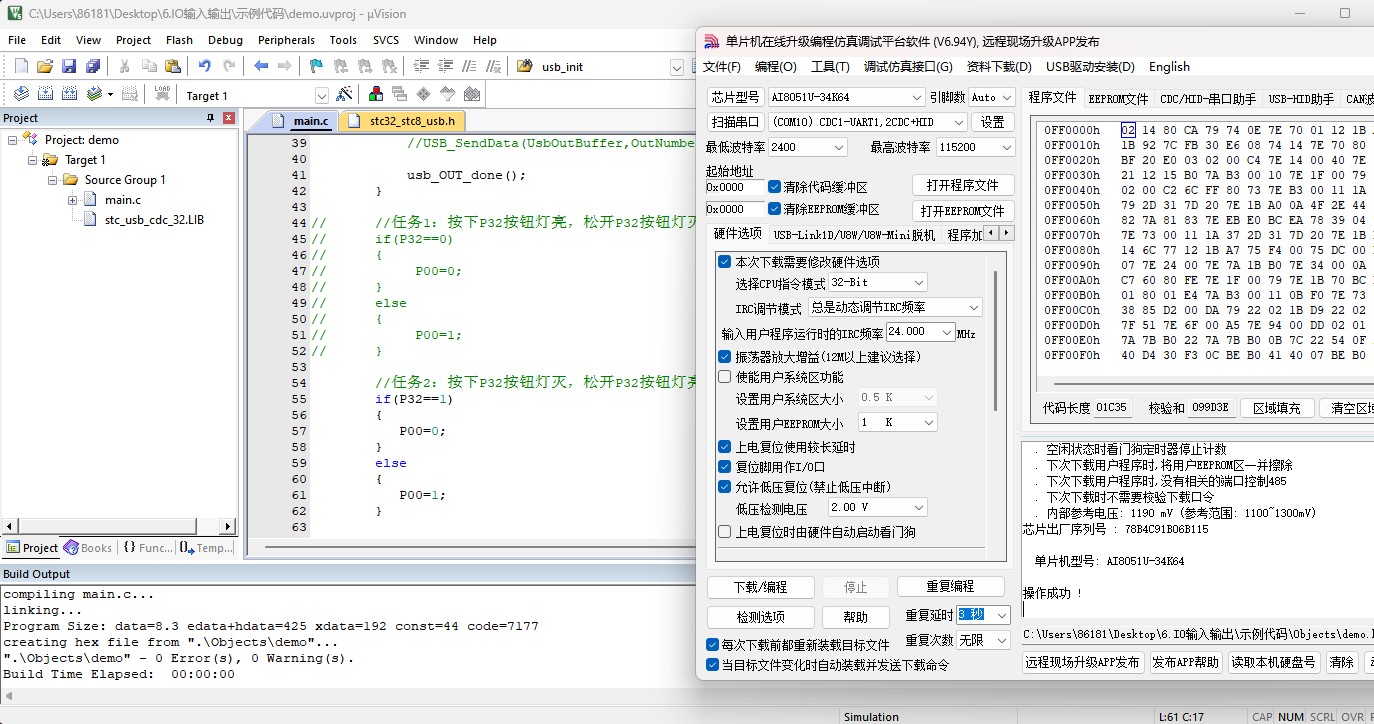Image resolution: width=1374 pixels, height=724 pixels.
Task: Click the Batch Build icon
Action: tap(96, 94)
